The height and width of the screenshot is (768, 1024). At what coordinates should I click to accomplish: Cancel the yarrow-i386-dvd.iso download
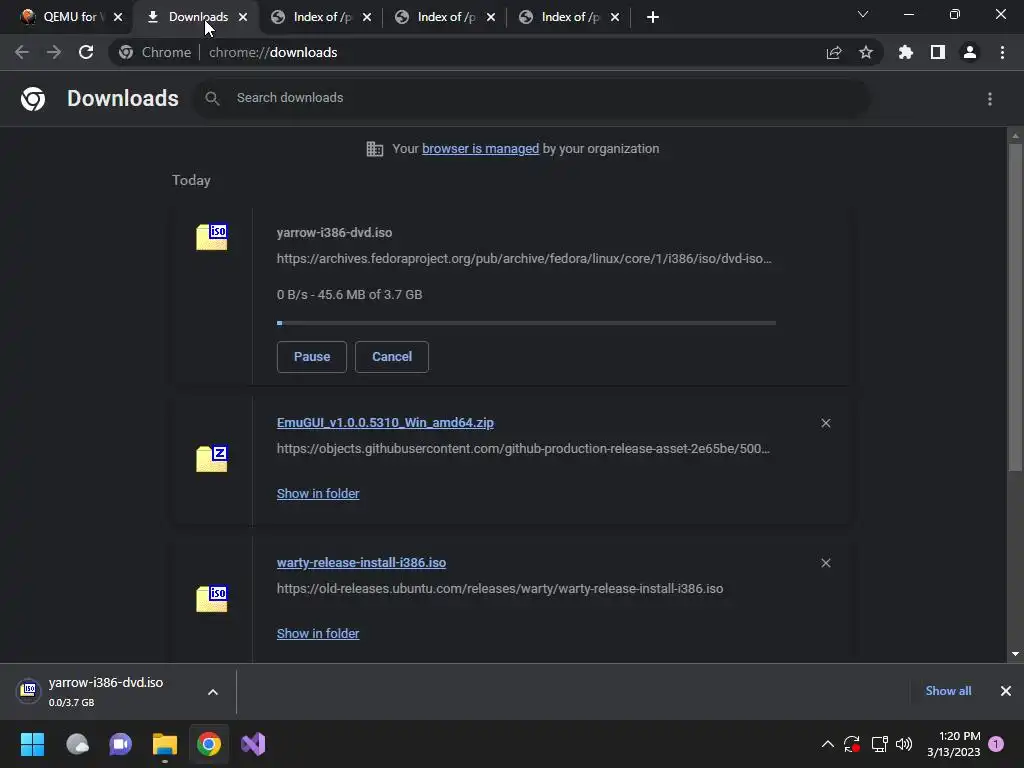(392, 357)
